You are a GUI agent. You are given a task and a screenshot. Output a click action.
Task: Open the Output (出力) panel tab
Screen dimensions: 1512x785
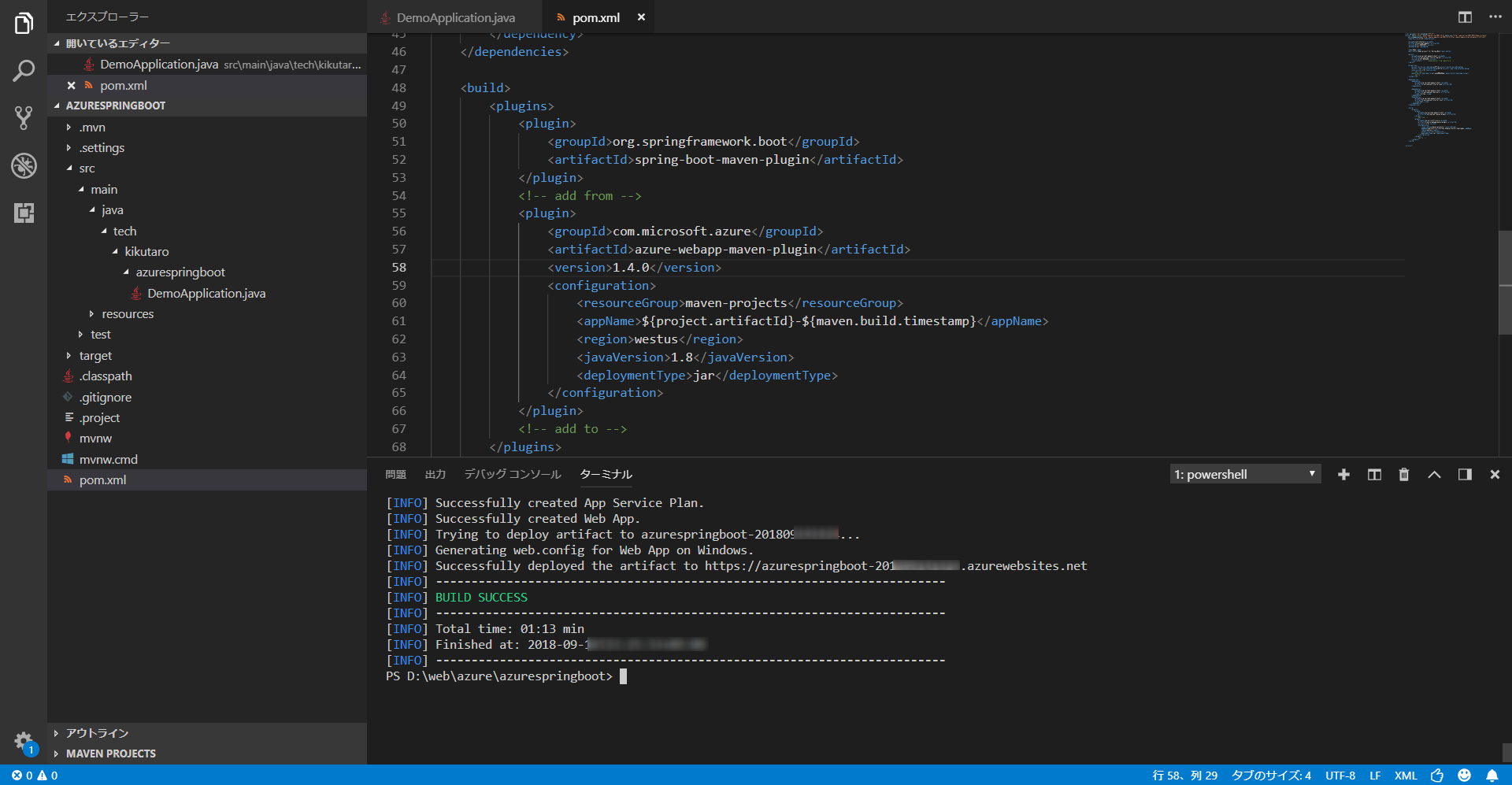[435, 474]
